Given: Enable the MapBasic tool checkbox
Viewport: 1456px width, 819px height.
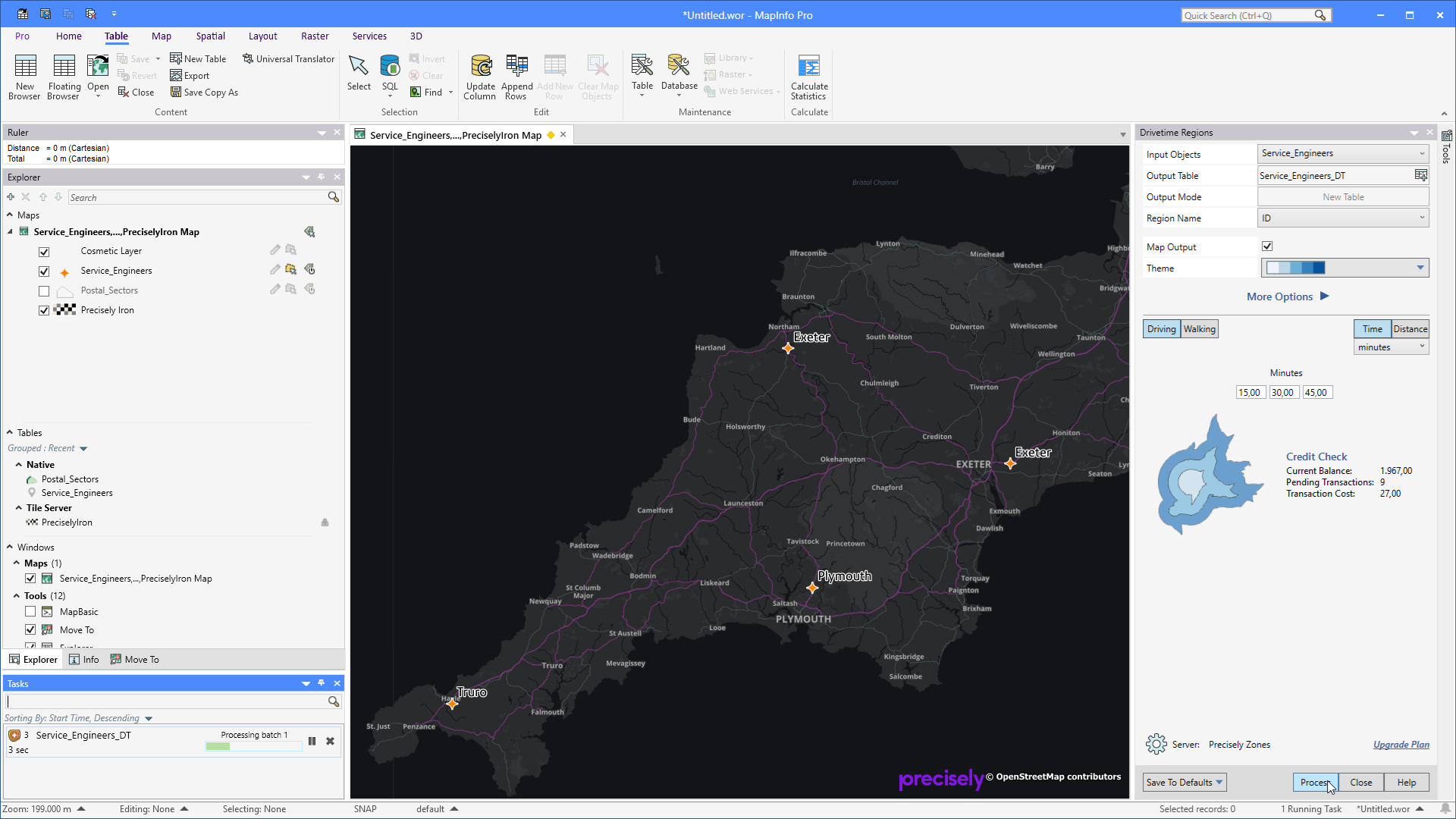Looking at the screenshot, I should click(x=30, y=611).
